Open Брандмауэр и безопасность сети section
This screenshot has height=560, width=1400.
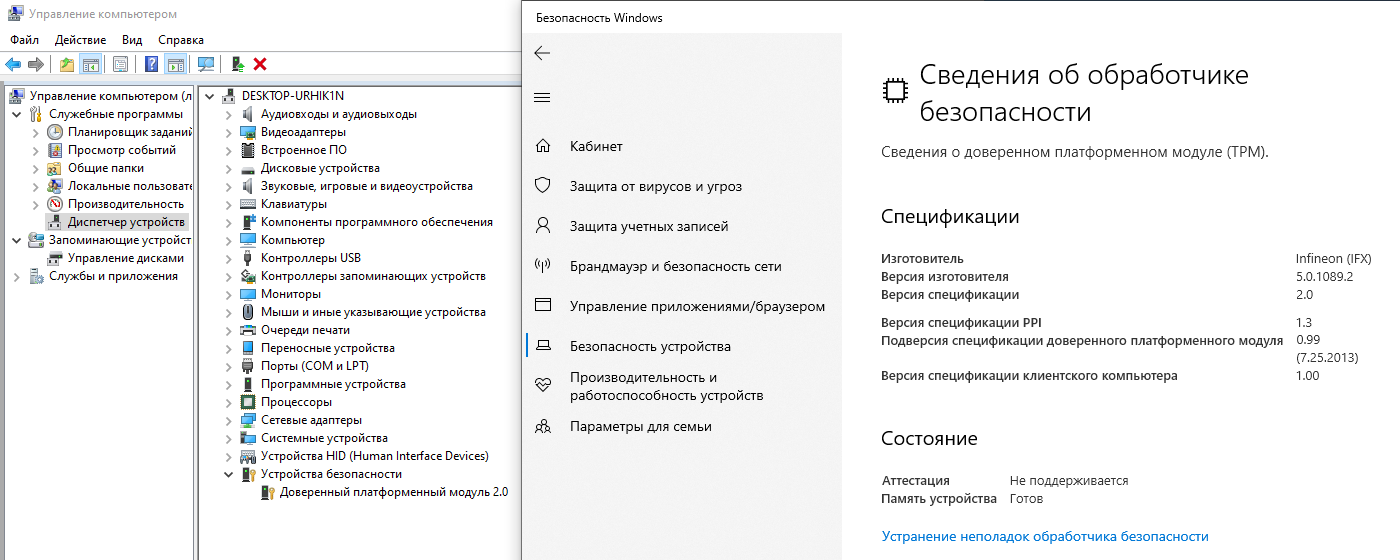click(x=675, y=266)
